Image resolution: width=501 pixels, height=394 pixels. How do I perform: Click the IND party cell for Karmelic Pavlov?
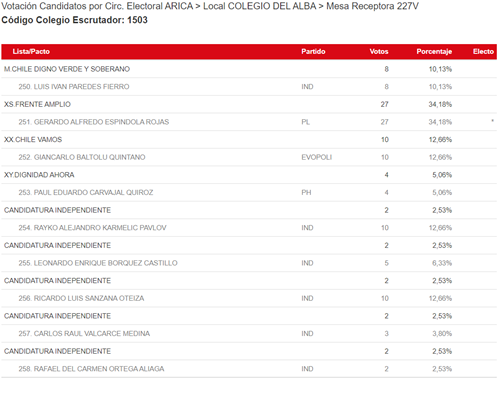click(307, 228)
